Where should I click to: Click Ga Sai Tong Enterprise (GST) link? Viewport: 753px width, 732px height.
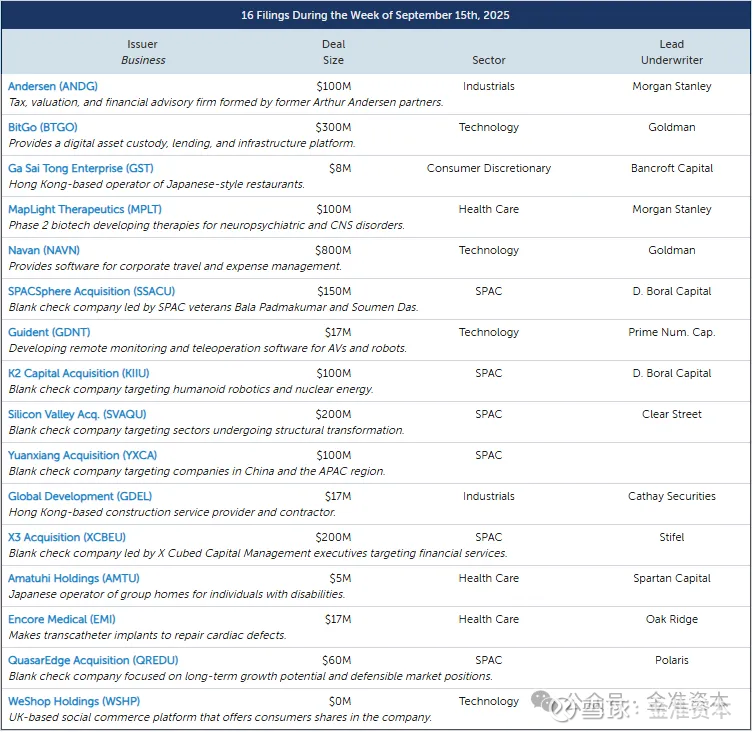coord(81,169)
